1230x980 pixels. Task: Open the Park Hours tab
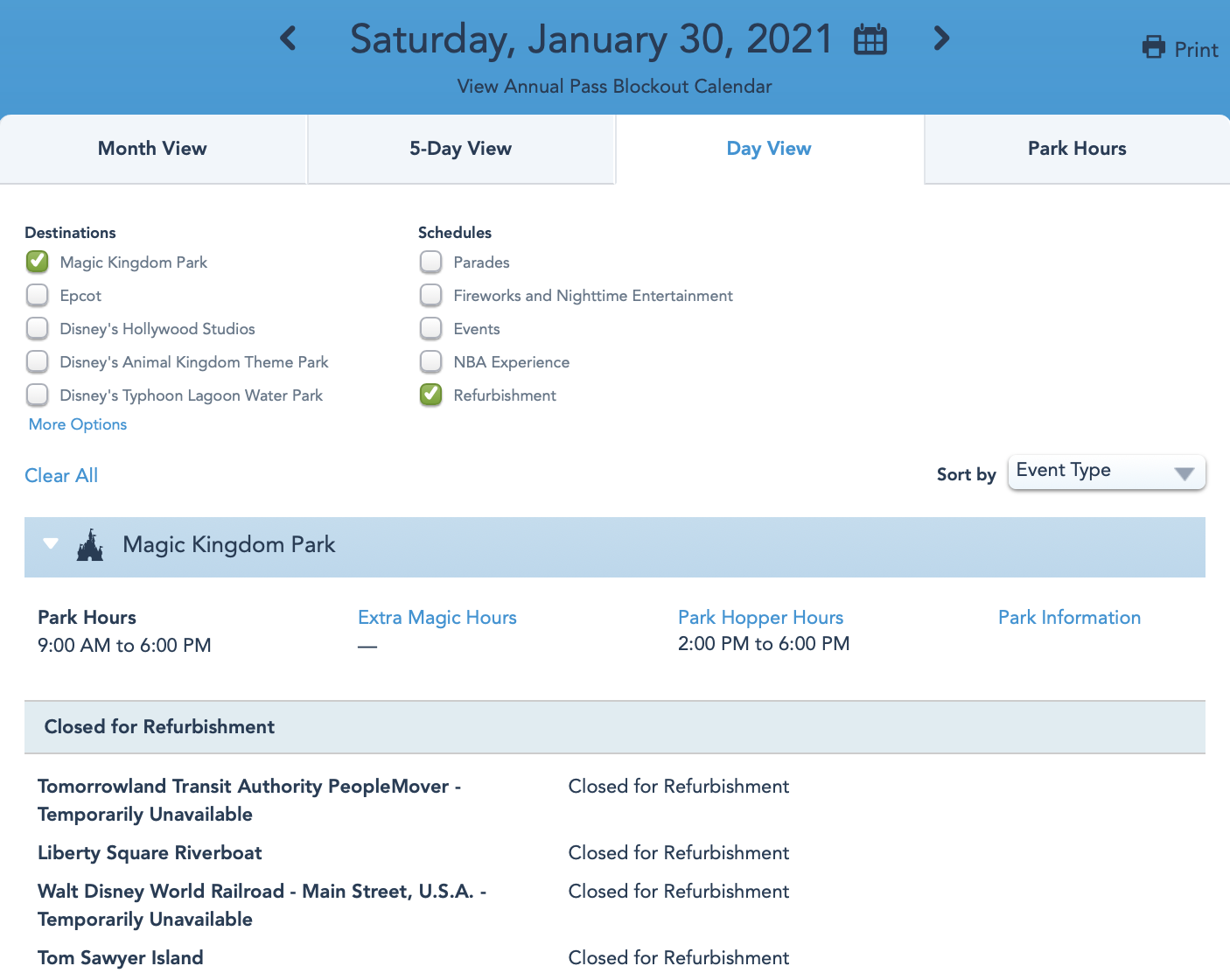pyautogui.click(x=1077, y=149)
